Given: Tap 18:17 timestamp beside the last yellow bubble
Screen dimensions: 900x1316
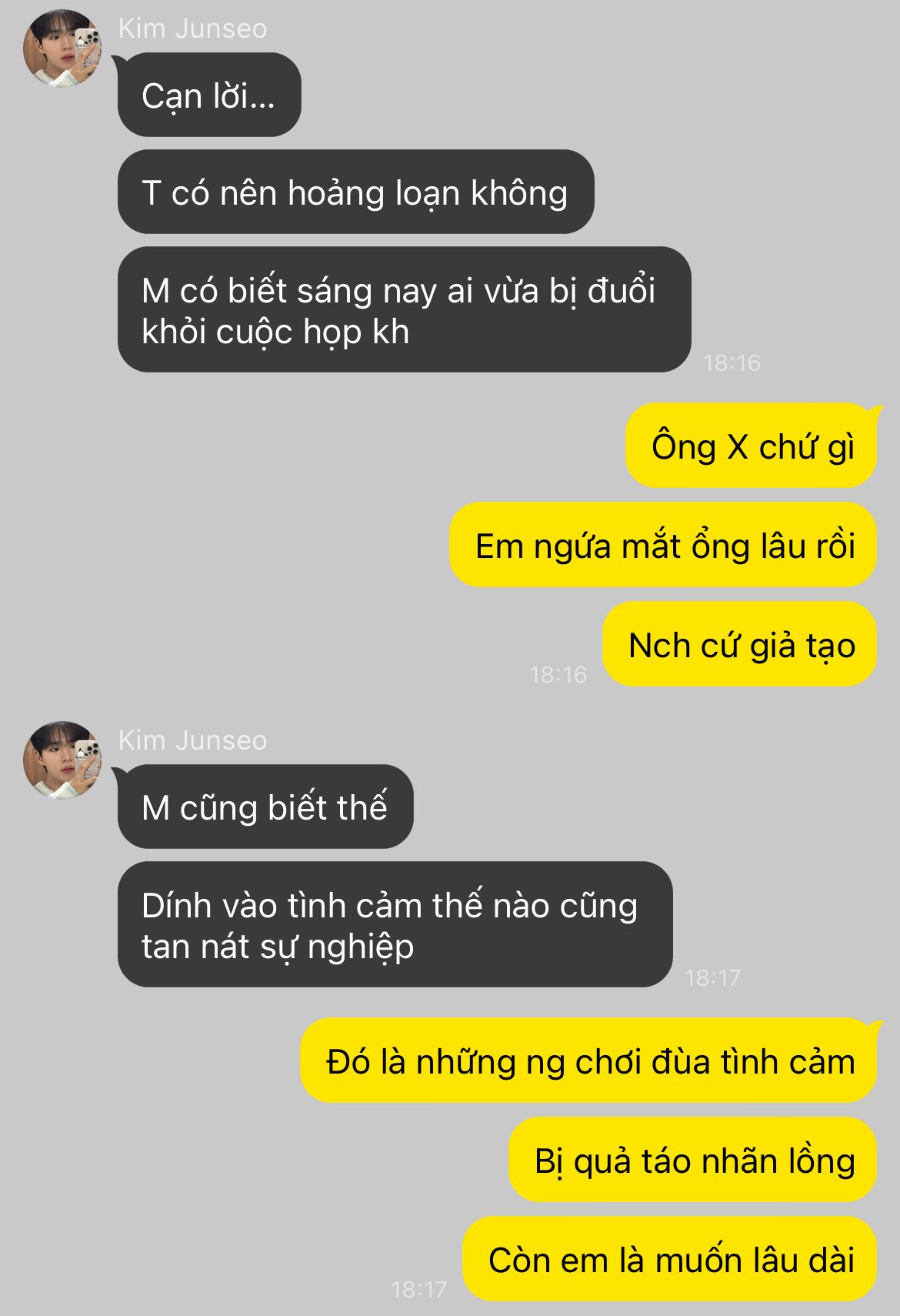Looking at the screenshot, I should coord(418,1290).
